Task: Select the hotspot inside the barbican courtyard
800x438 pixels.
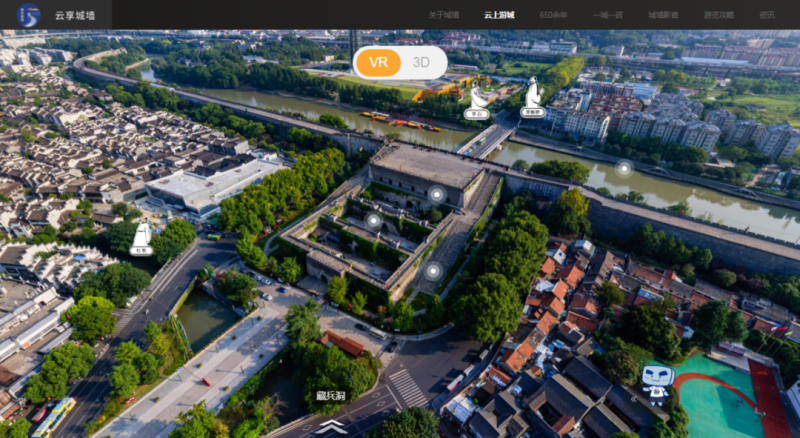Action: click(373, 221)
